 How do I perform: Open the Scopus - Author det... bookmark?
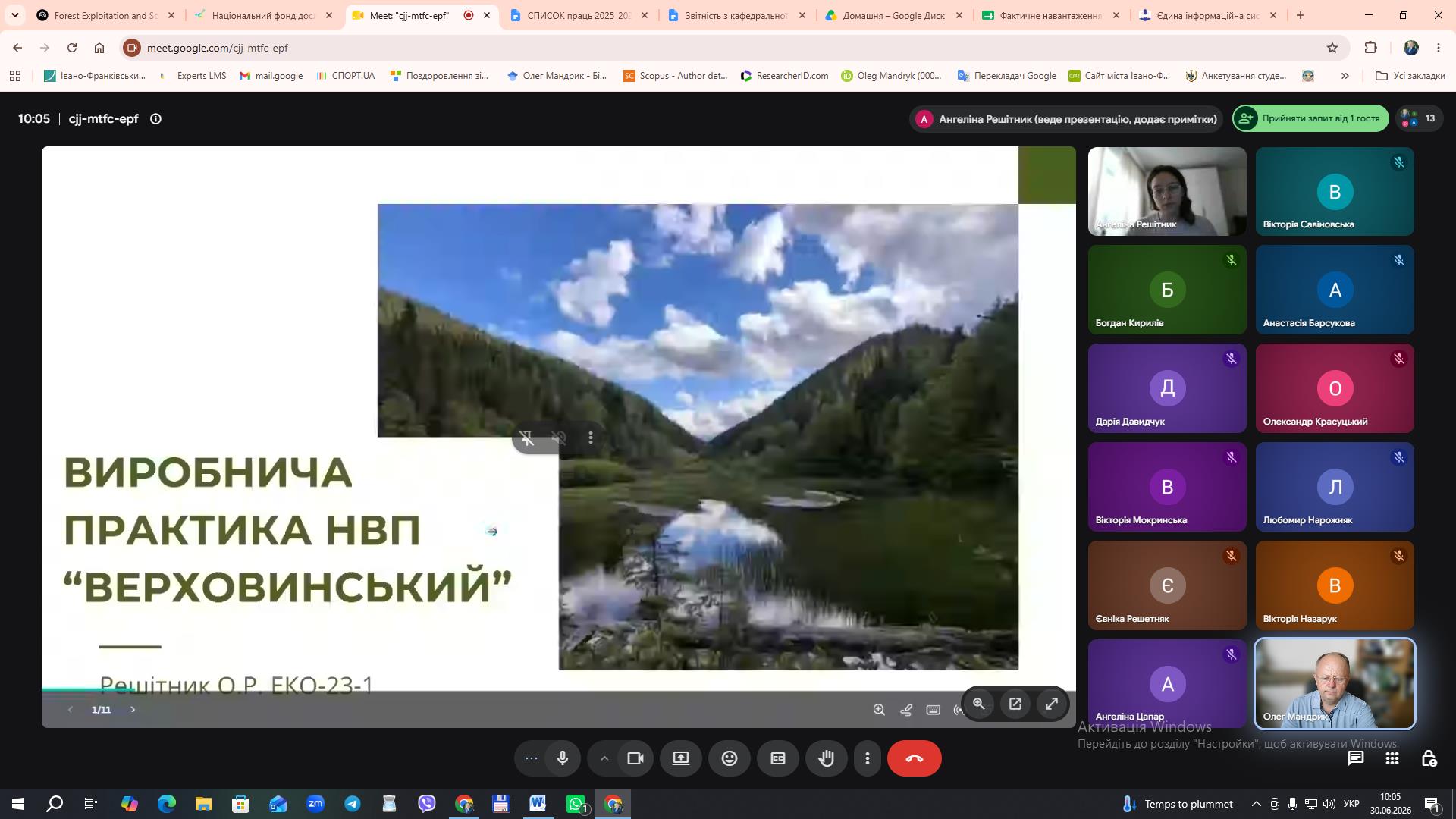(x=676, y=76)
